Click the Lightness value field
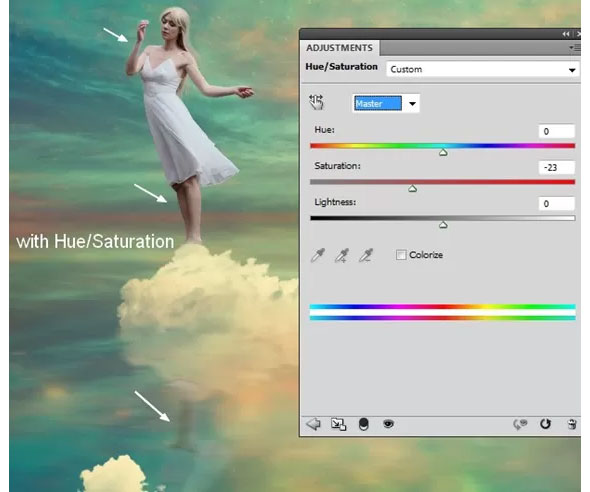 (x=557, y=203)
